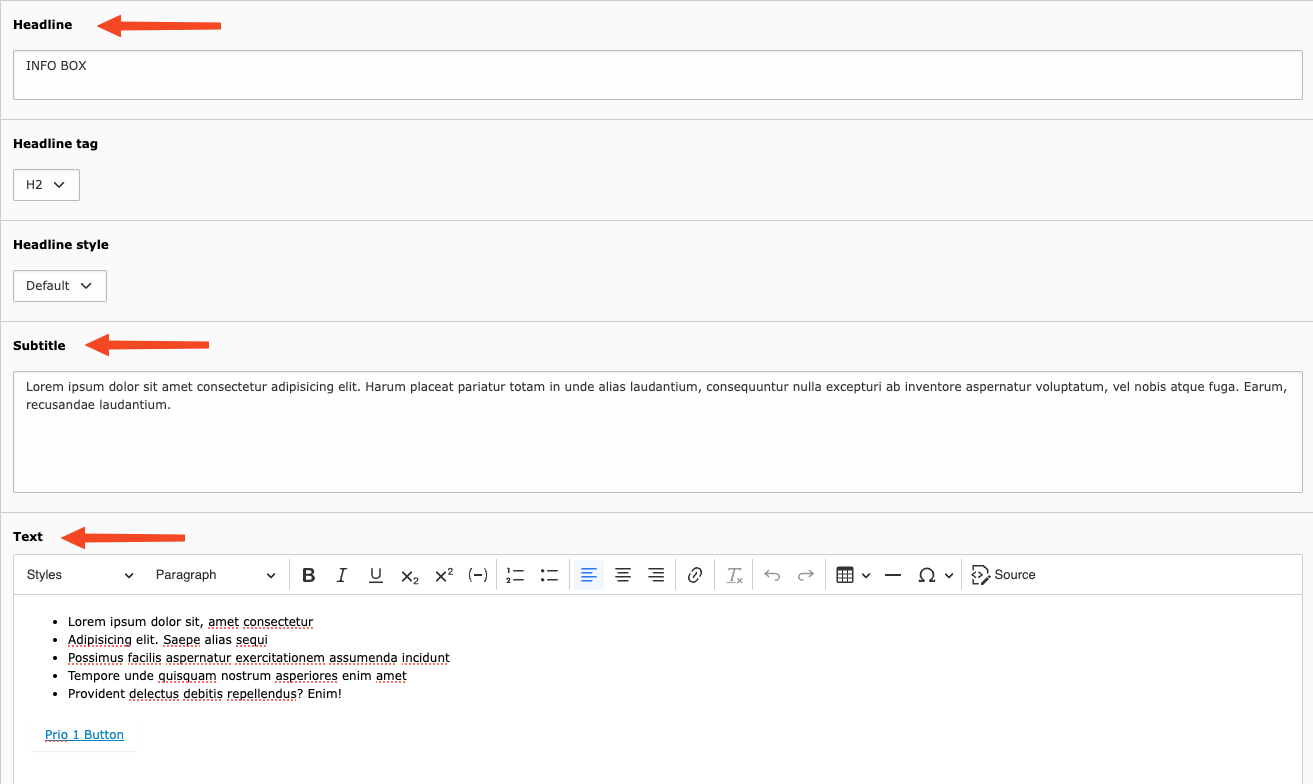
Task: Redo the last editor change
Action: 805,575
